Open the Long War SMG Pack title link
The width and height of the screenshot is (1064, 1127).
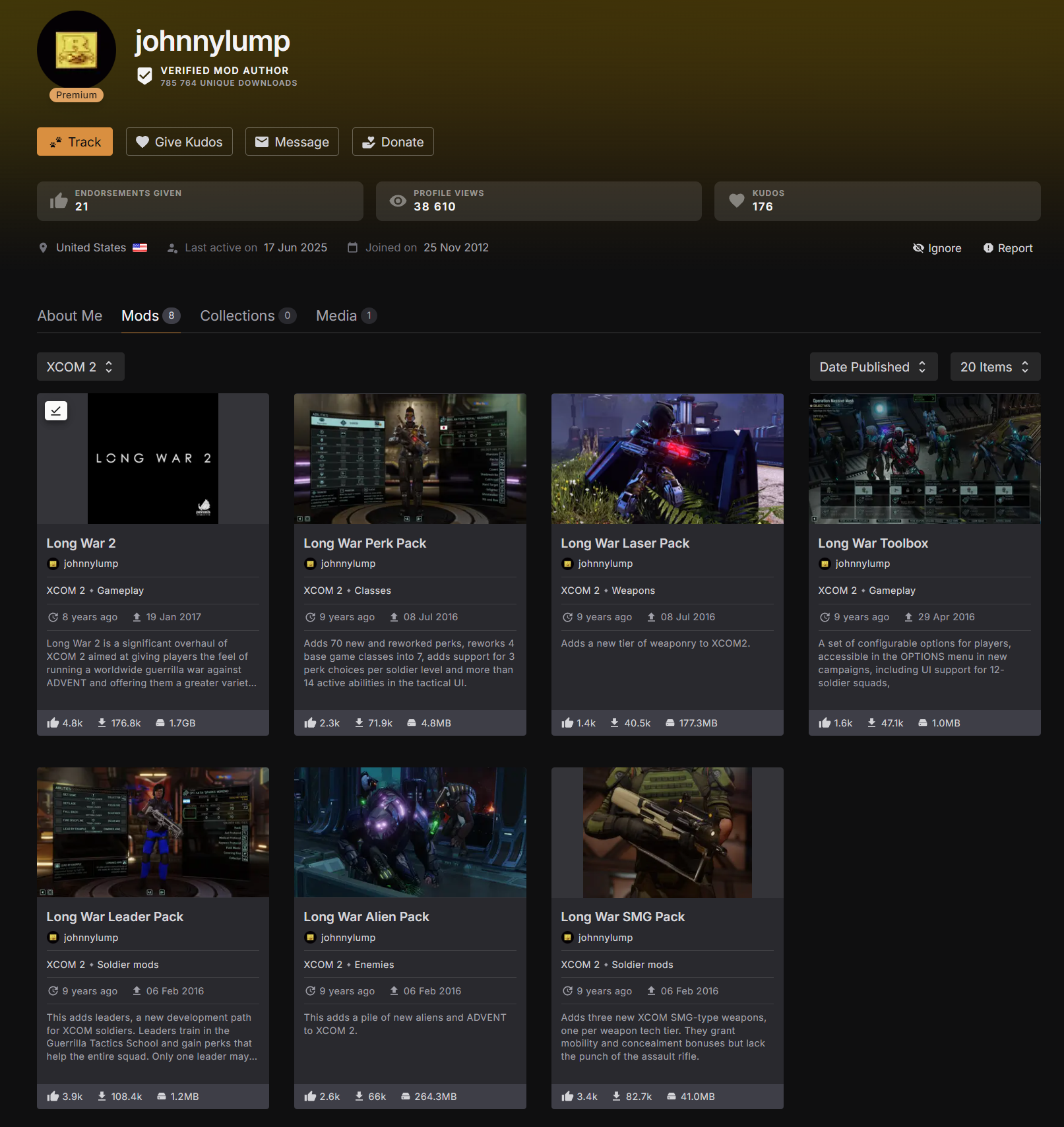pyautogui.click(x=623, y=917)
